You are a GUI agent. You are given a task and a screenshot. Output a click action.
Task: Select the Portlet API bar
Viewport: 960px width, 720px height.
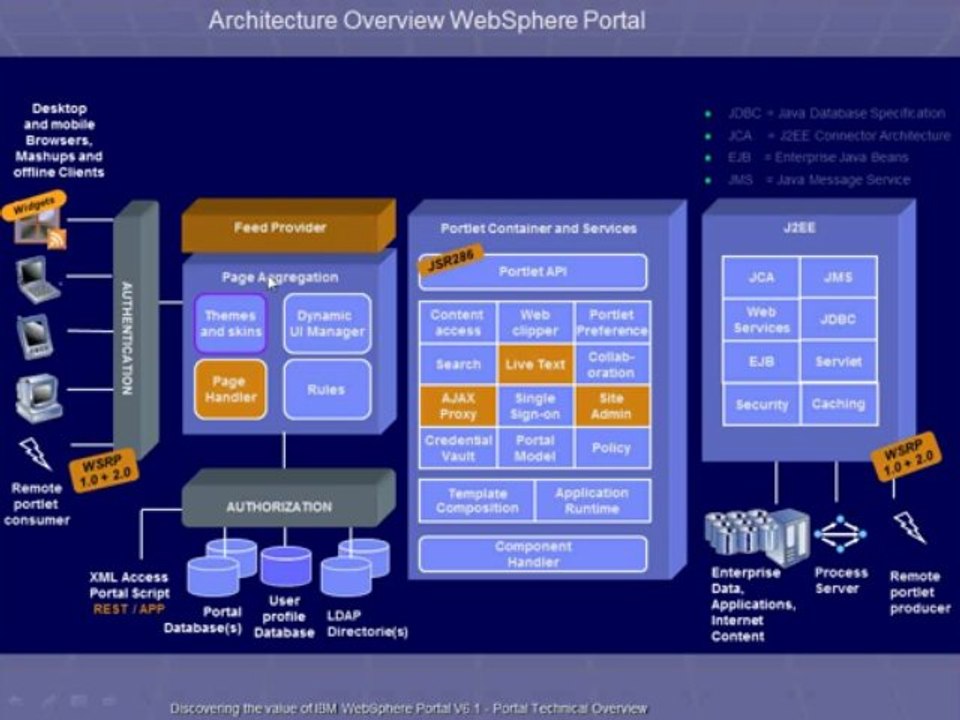coord(533,272)
